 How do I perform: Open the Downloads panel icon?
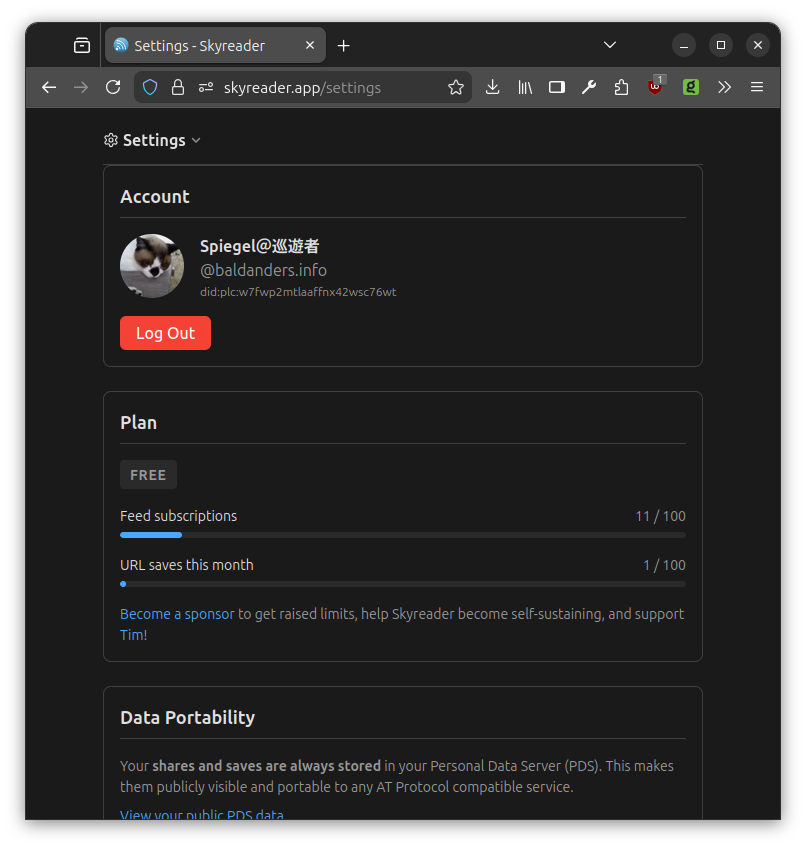pos(492,87)
